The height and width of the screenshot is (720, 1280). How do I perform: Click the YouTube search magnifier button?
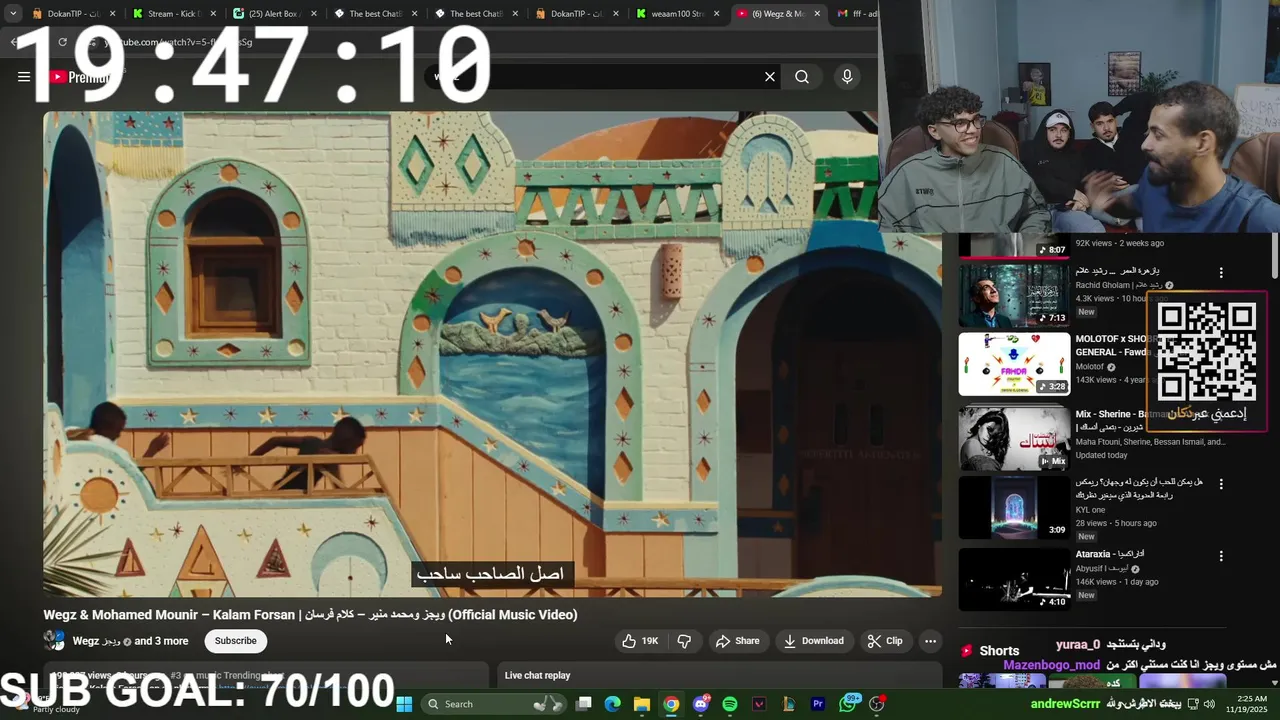802,77
